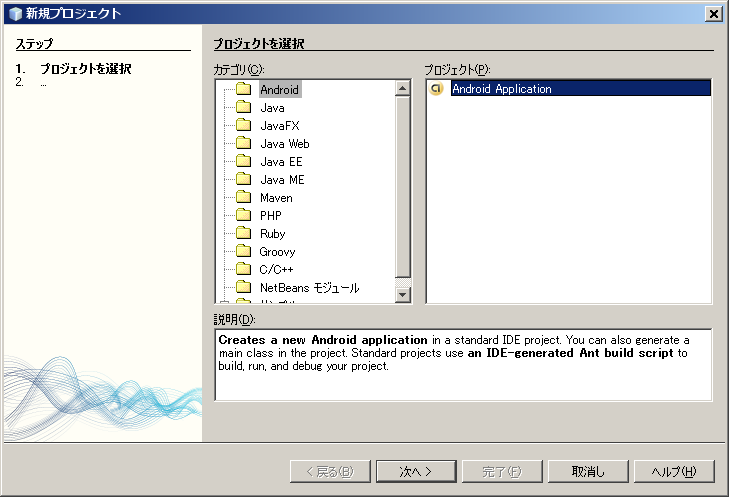Select the JavaFX category label
The height and width of the screenshot is (497, 729).
279,126
